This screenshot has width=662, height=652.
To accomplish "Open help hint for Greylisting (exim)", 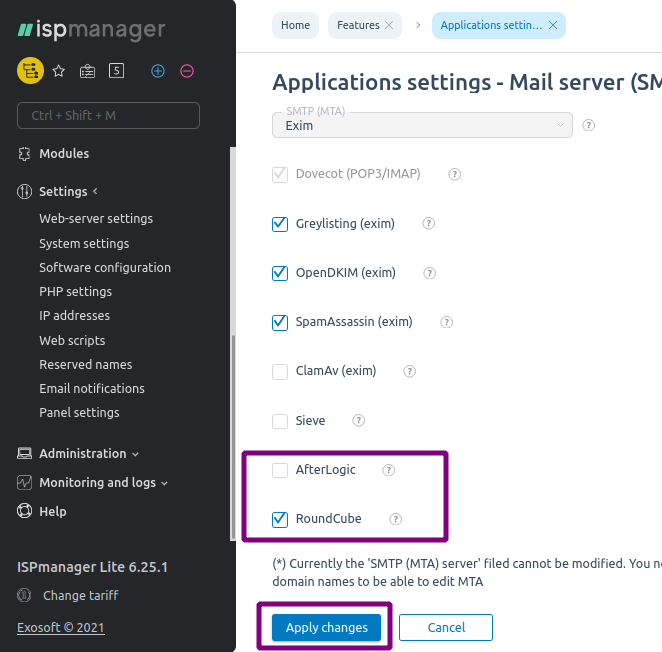I will tap(429, 223).
